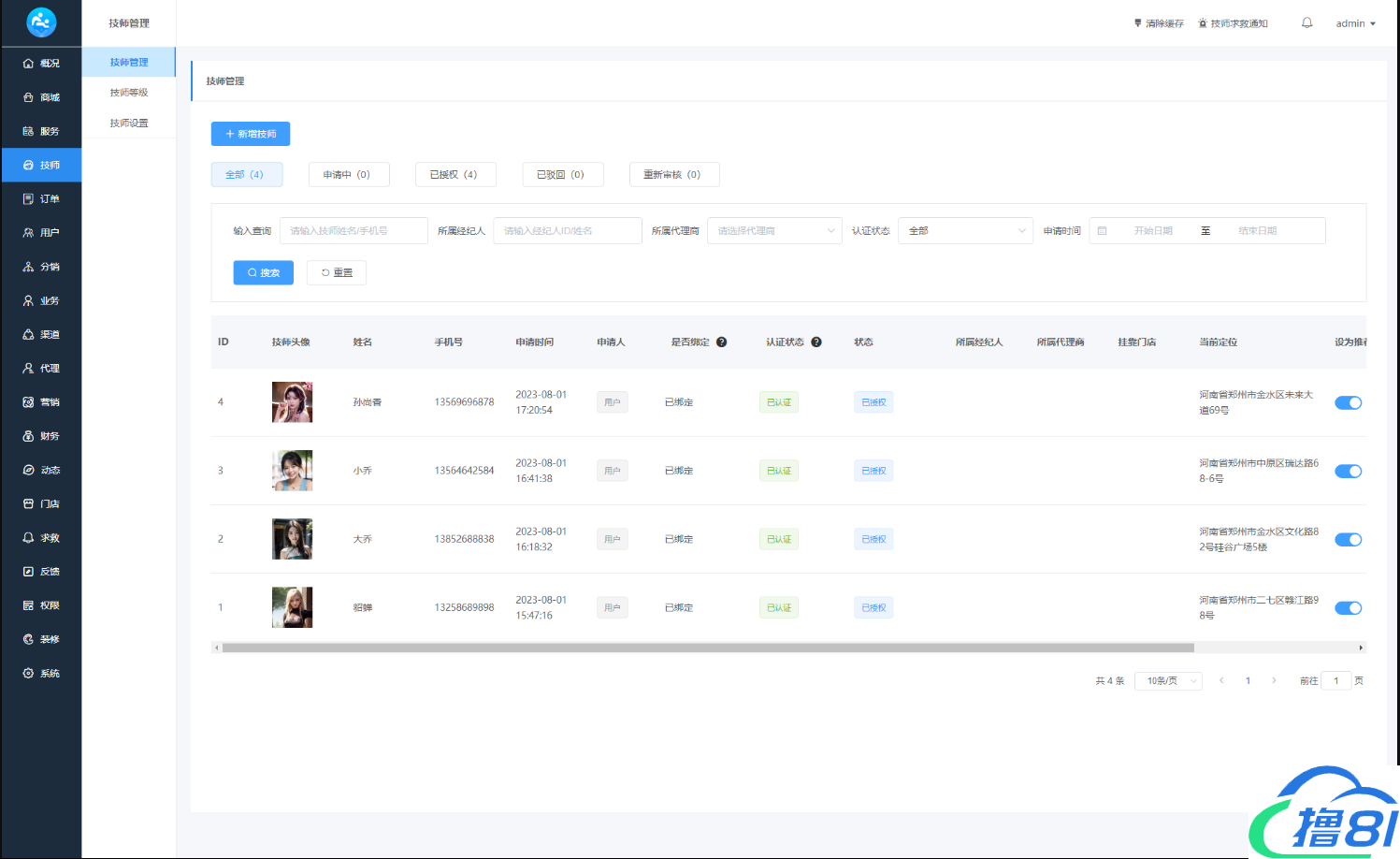Go to 系统 settings in sidebar
The image size is (1400, 859).
42,674
